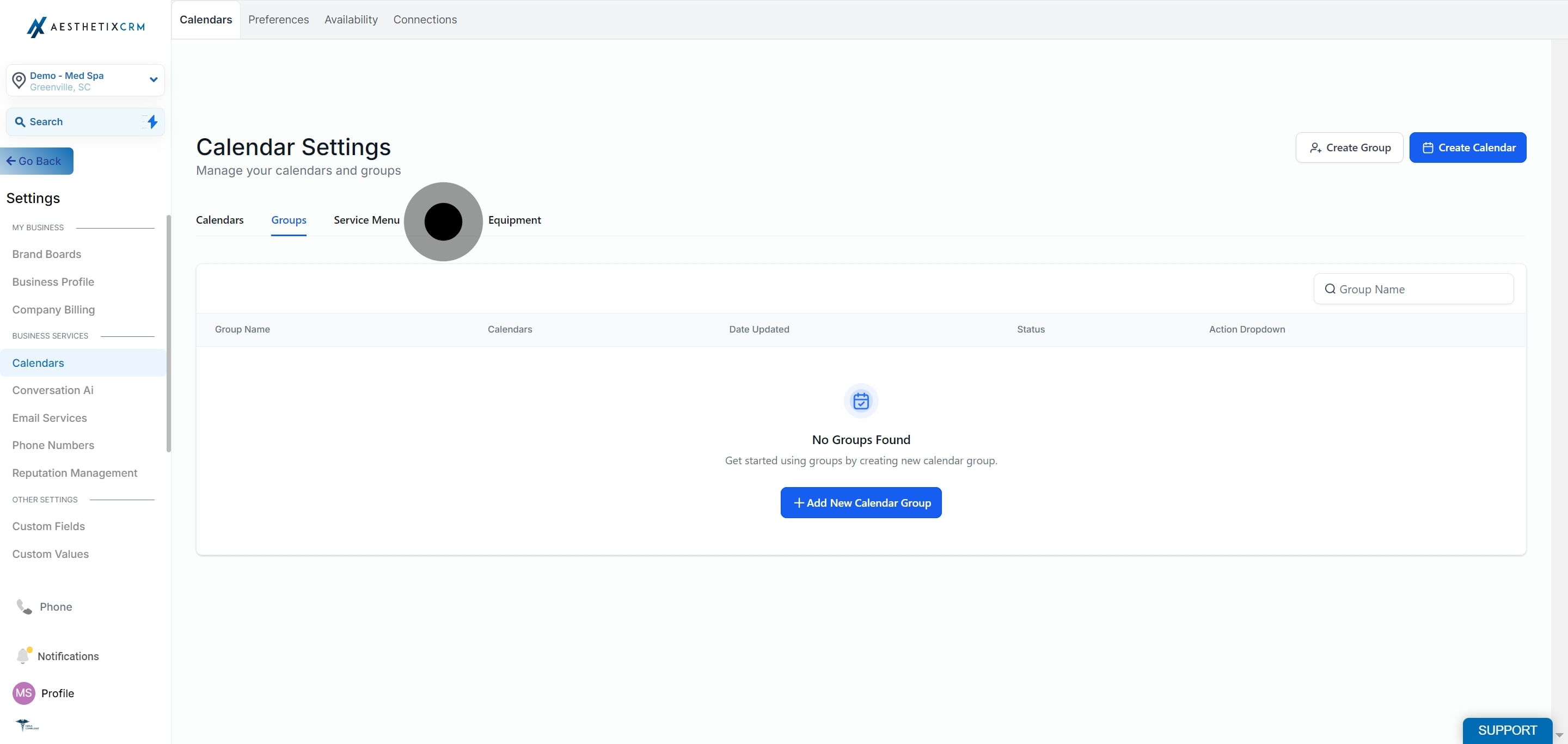Open the Equipment tab
The image size is (1568, 744).
[514, 220]
